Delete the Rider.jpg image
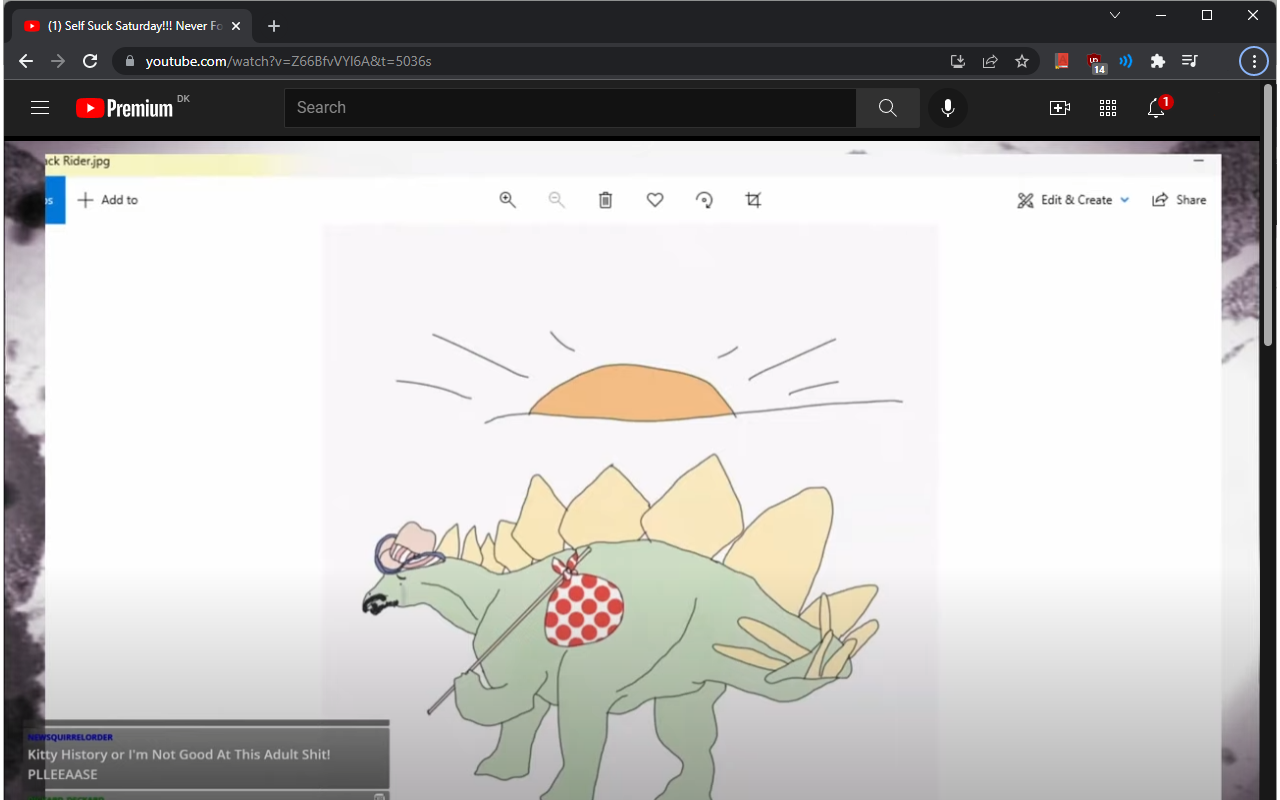This screenshot has width=1280, height=800. tap(605, 199)
